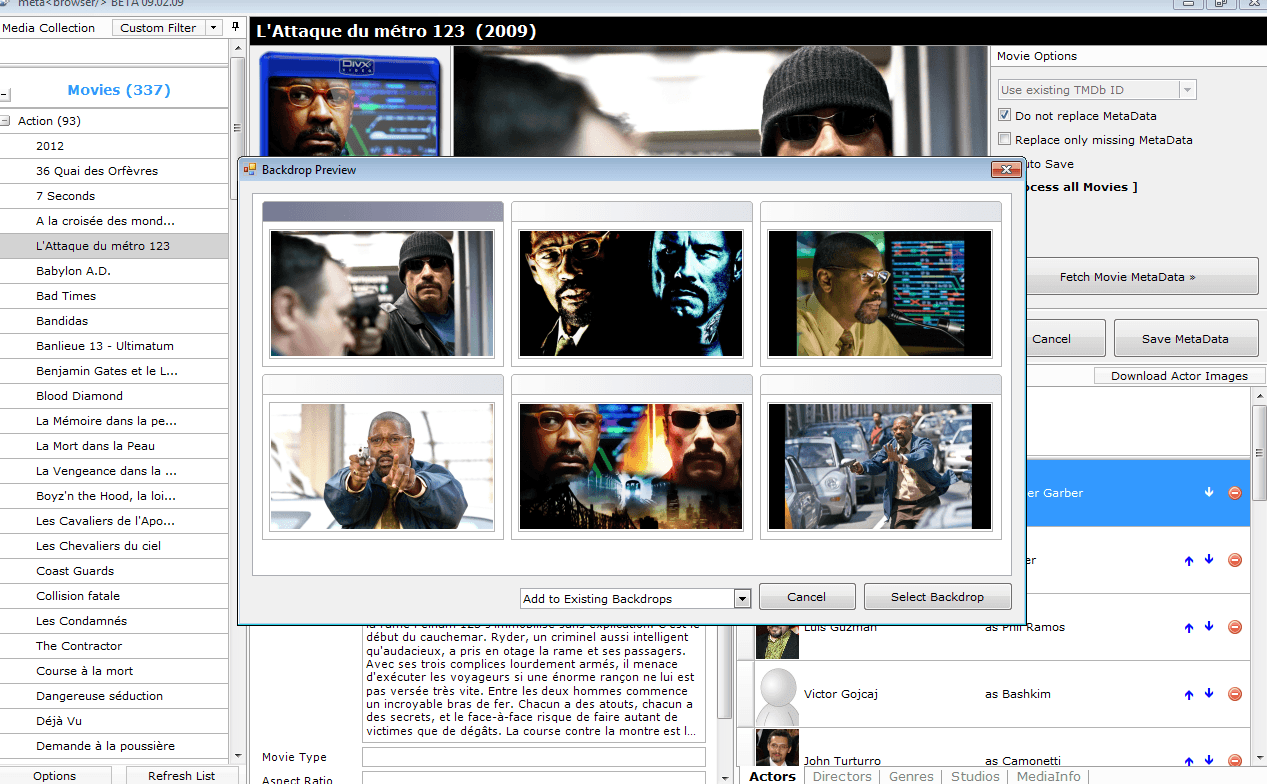Click Fetch Movie MetaData button

1127,277
